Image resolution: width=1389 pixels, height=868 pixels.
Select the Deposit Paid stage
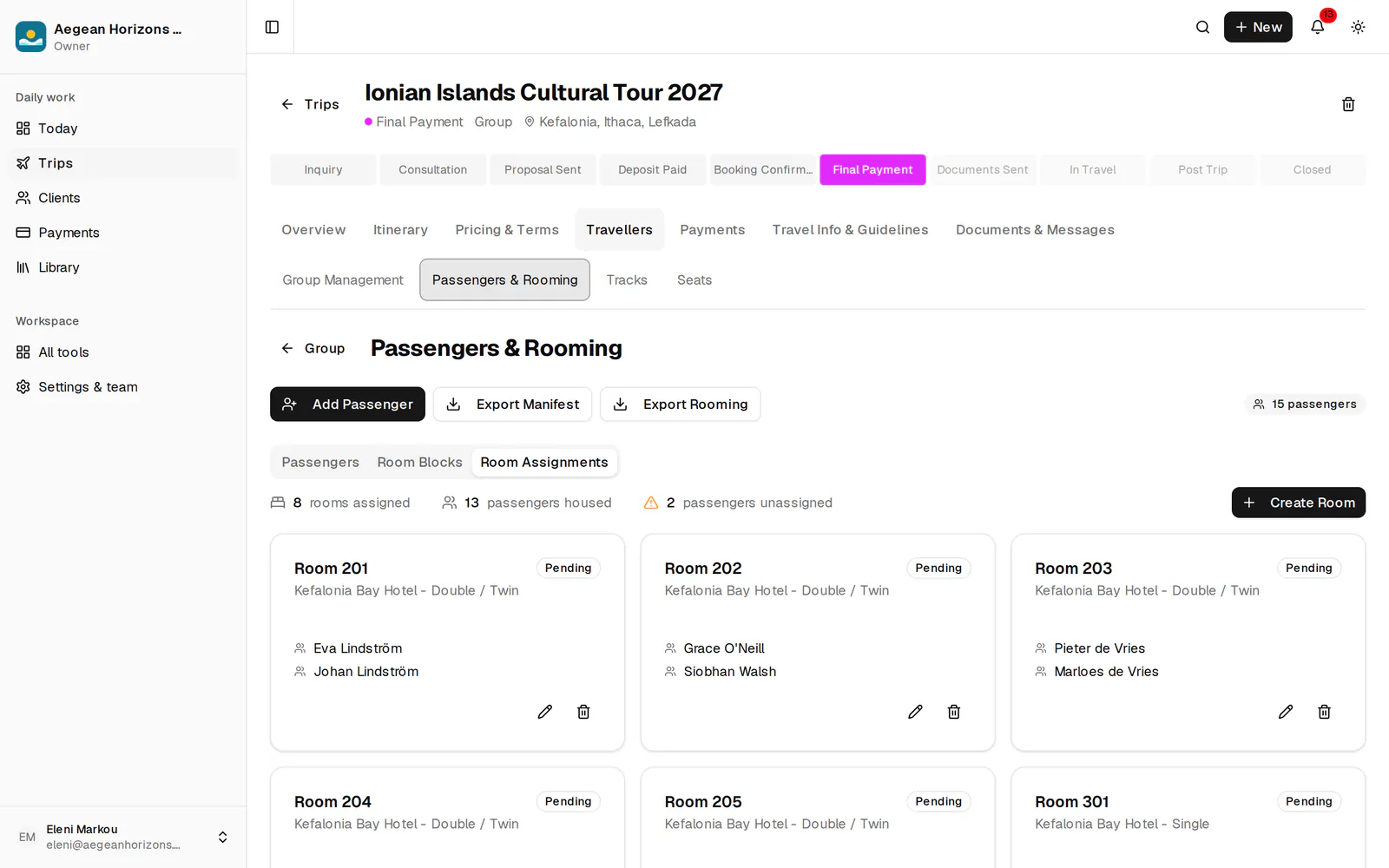(652, 170)
